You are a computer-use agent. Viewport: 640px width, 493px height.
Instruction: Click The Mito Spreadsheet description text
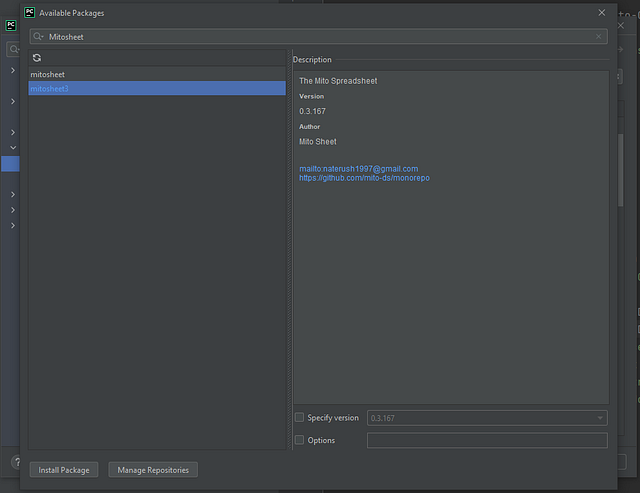click(338, 81)
